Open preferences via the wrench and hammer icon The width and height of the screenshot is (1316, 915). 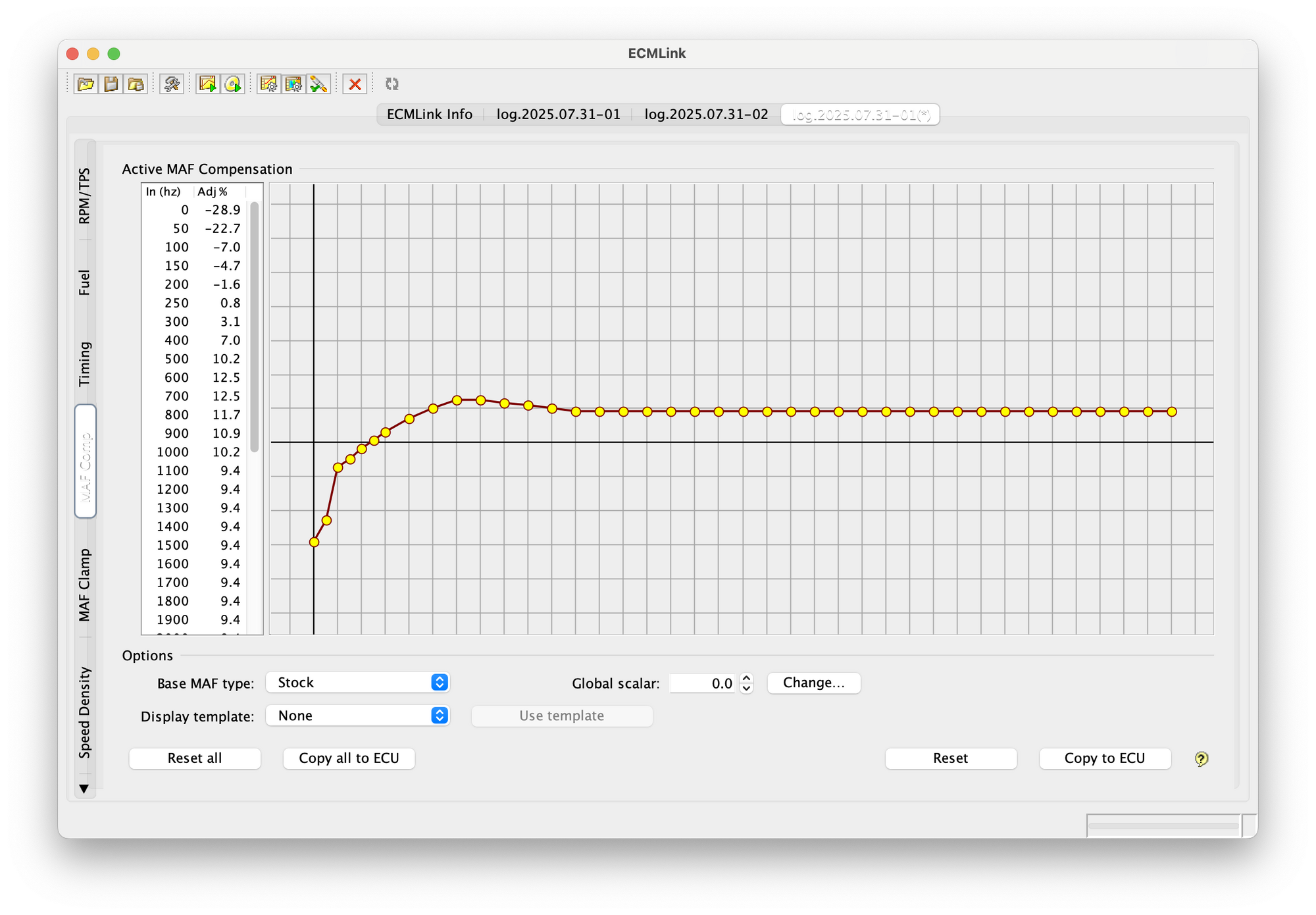172,84
